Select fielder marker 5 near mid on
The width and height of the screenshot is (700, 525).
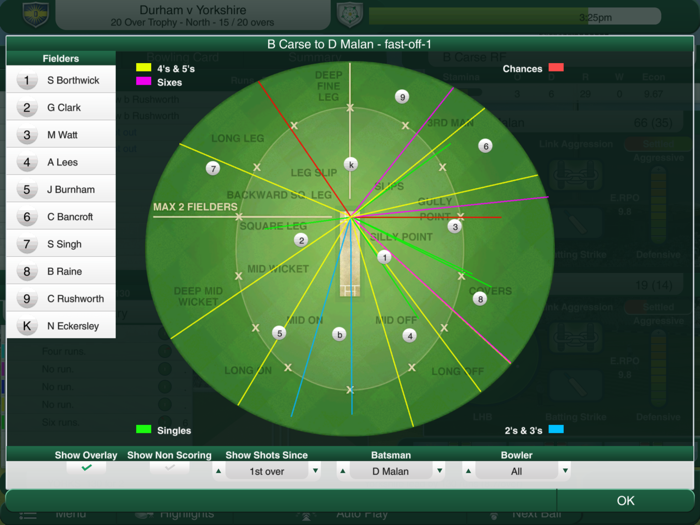point(279,333)
